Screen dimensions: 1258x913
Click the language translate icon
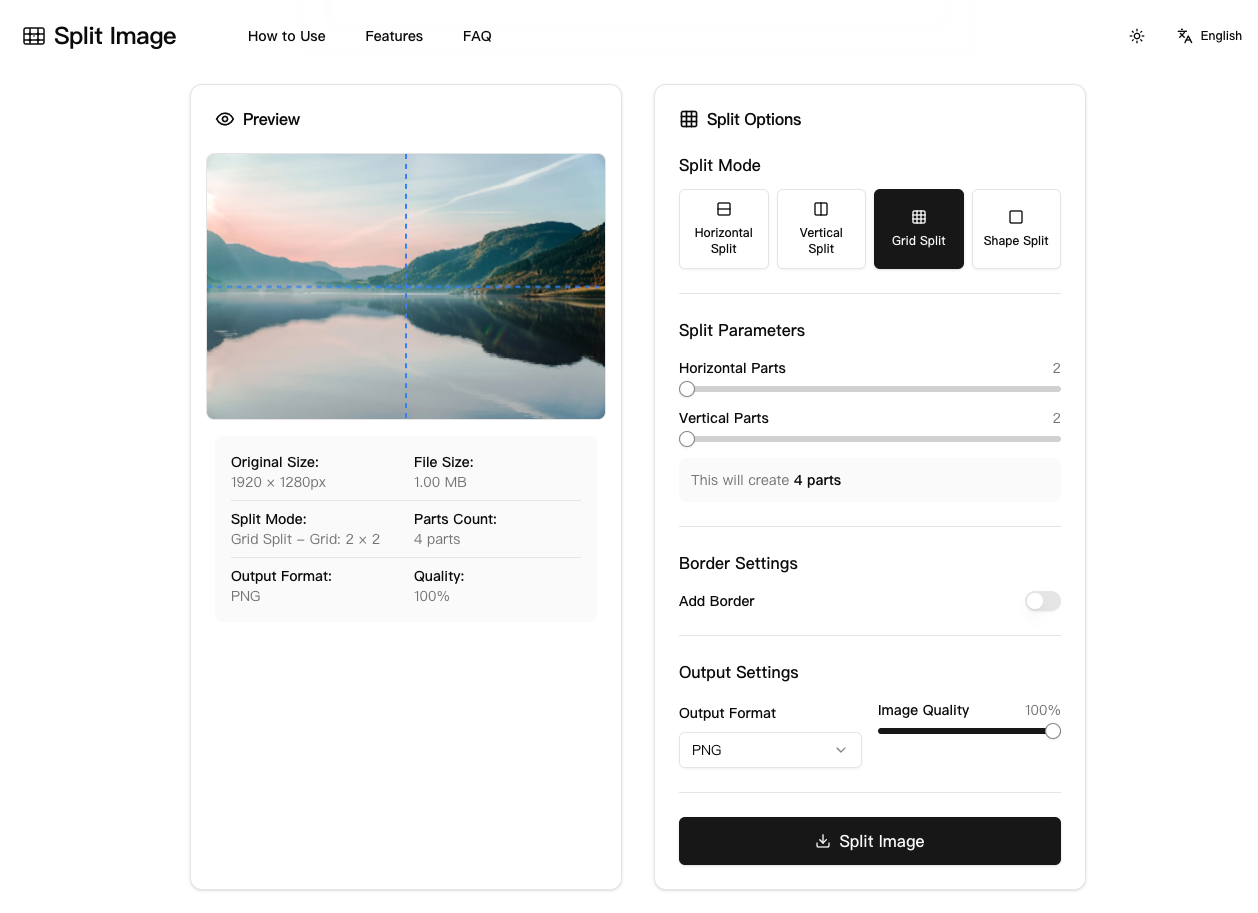coord(1185,36)
